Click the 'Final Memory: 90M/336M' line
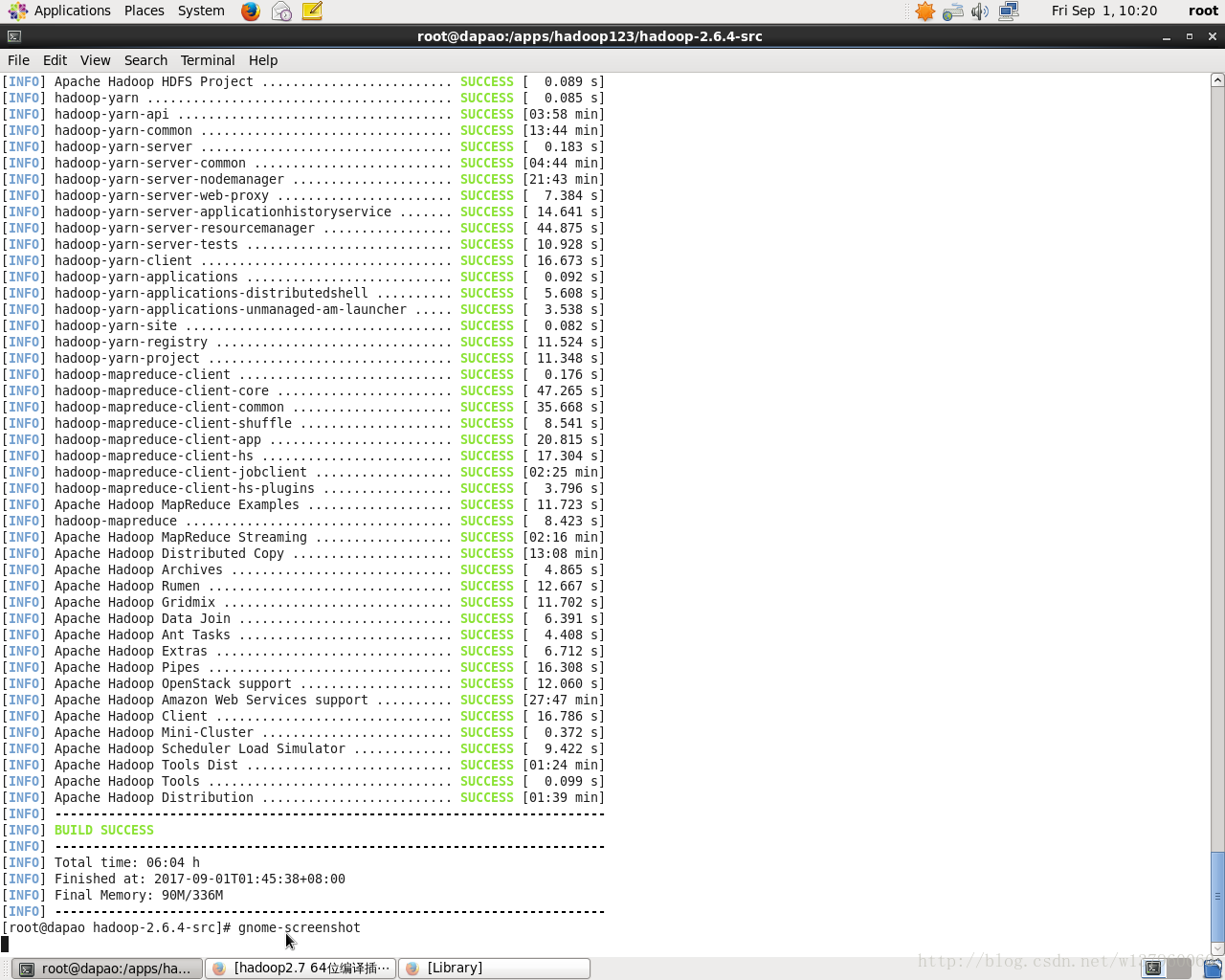This screenshot has height=980, width=1225. pos(139,895)
